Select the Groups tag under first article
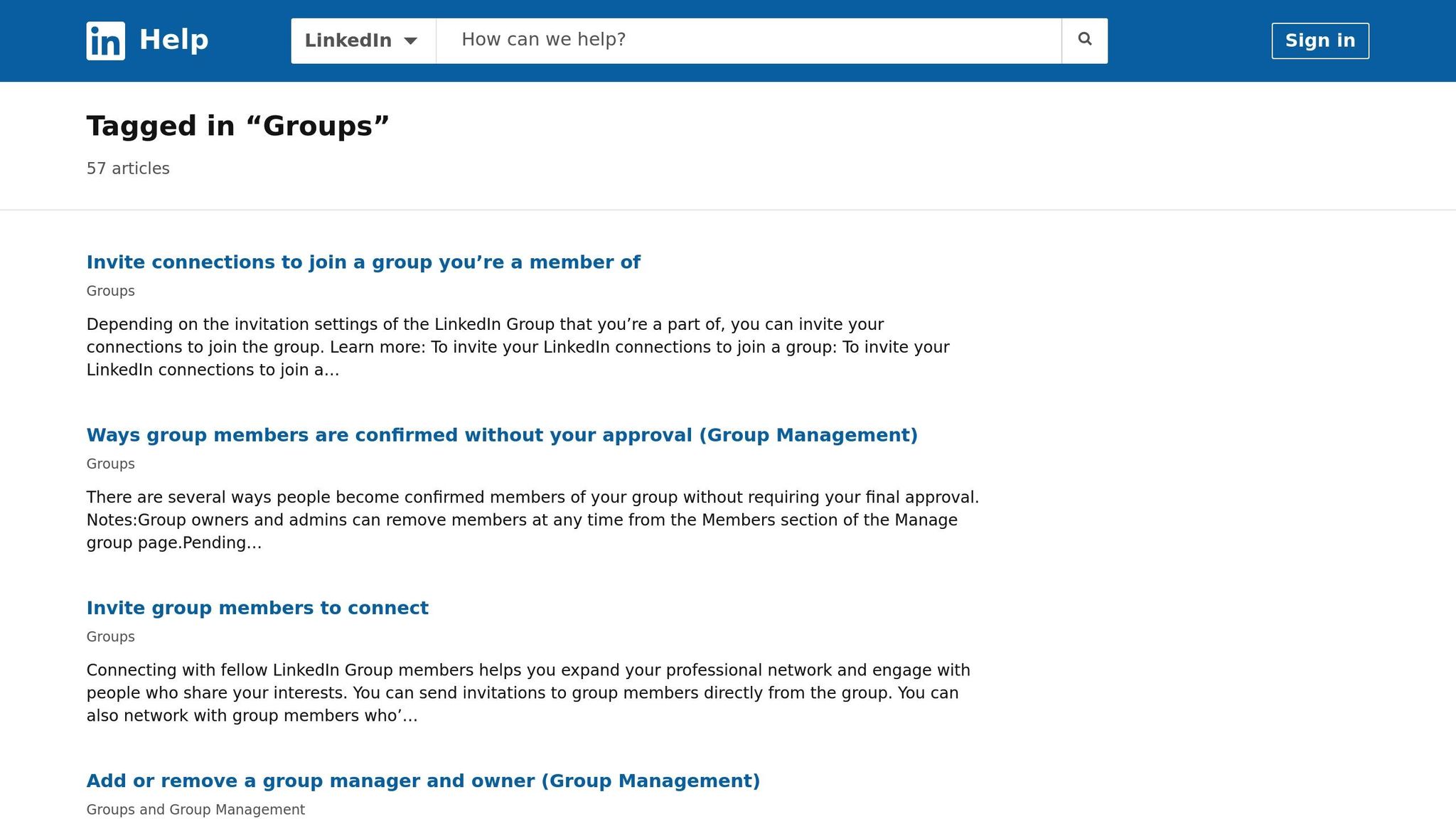Viewport: 1456px width, 819px height. click(110, 291)
